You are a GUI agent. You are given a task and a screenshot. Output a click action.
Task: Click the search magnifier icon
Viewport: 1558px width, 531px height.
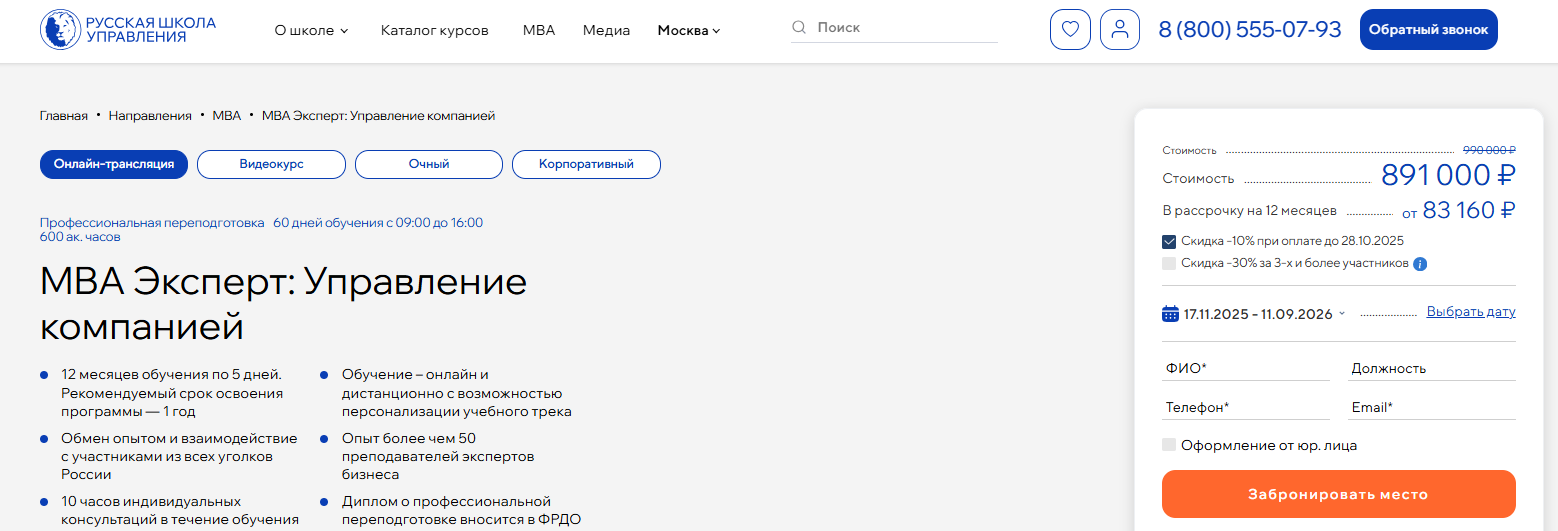click(799, 28)
